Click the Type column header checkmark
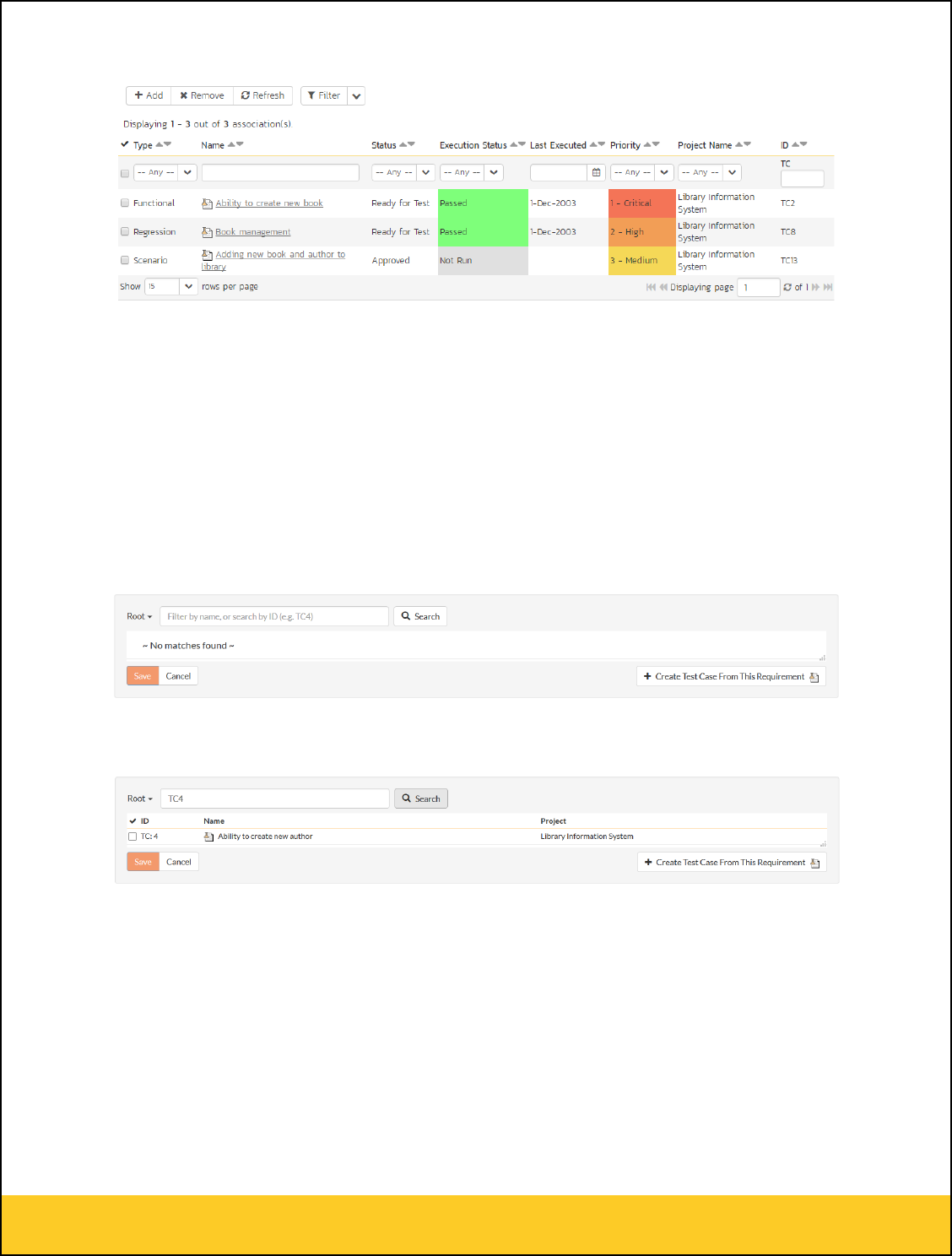 point(125,144)
